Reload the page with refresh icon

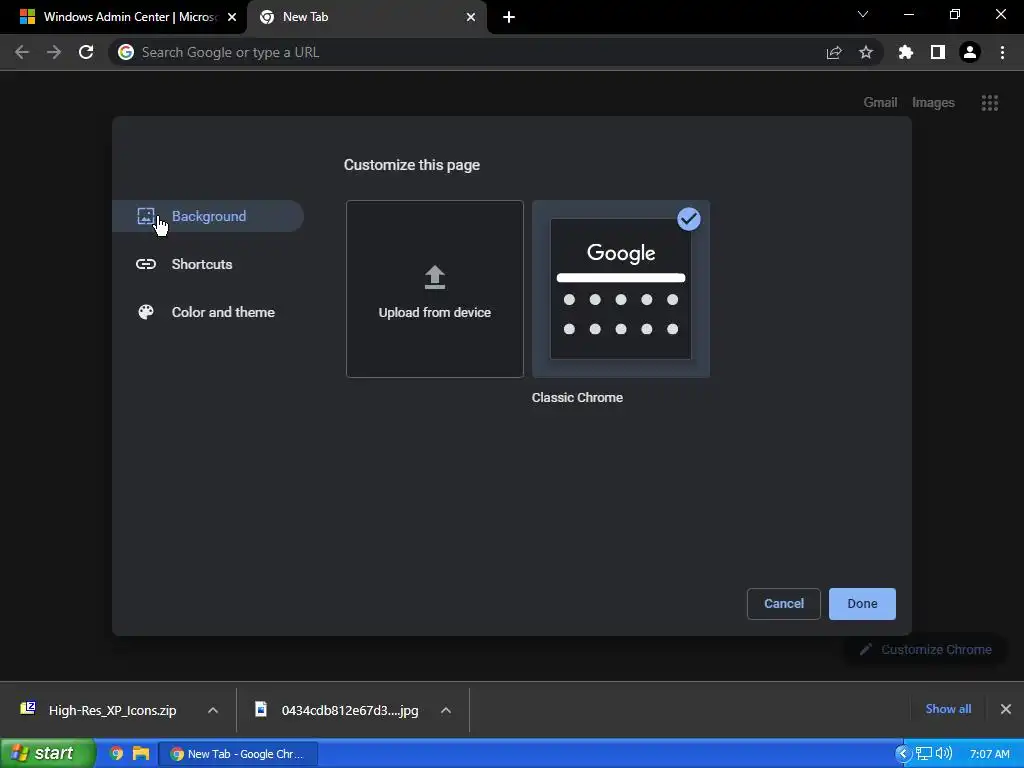coord(86,52)
